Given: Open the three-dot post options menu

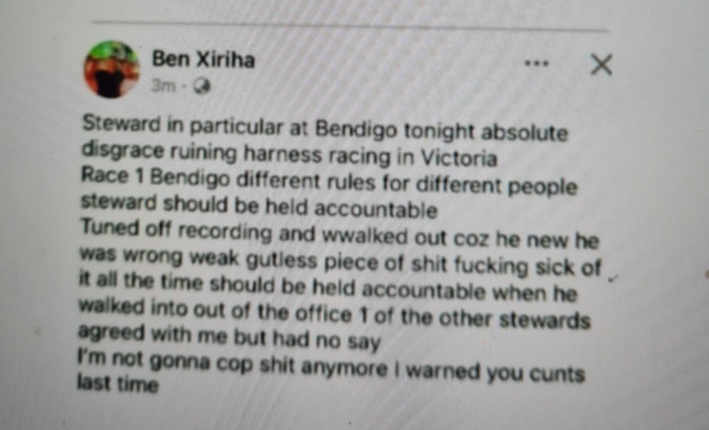Looking at the screenshot, I should [x=536, y=64].
